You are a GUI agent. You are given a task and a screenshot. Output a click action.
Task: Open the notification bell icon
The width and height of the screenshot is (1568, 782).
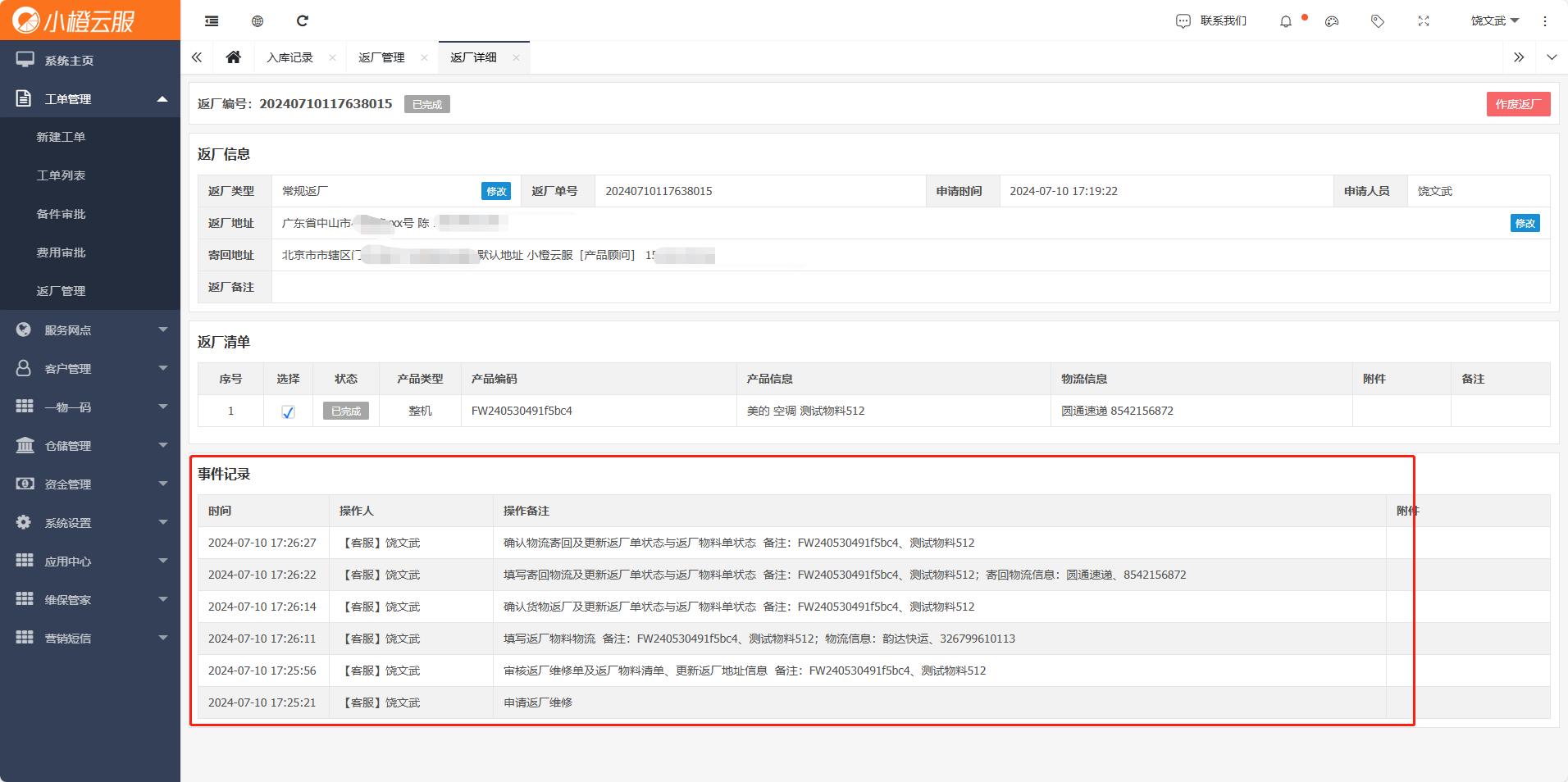click(1286, 21)
